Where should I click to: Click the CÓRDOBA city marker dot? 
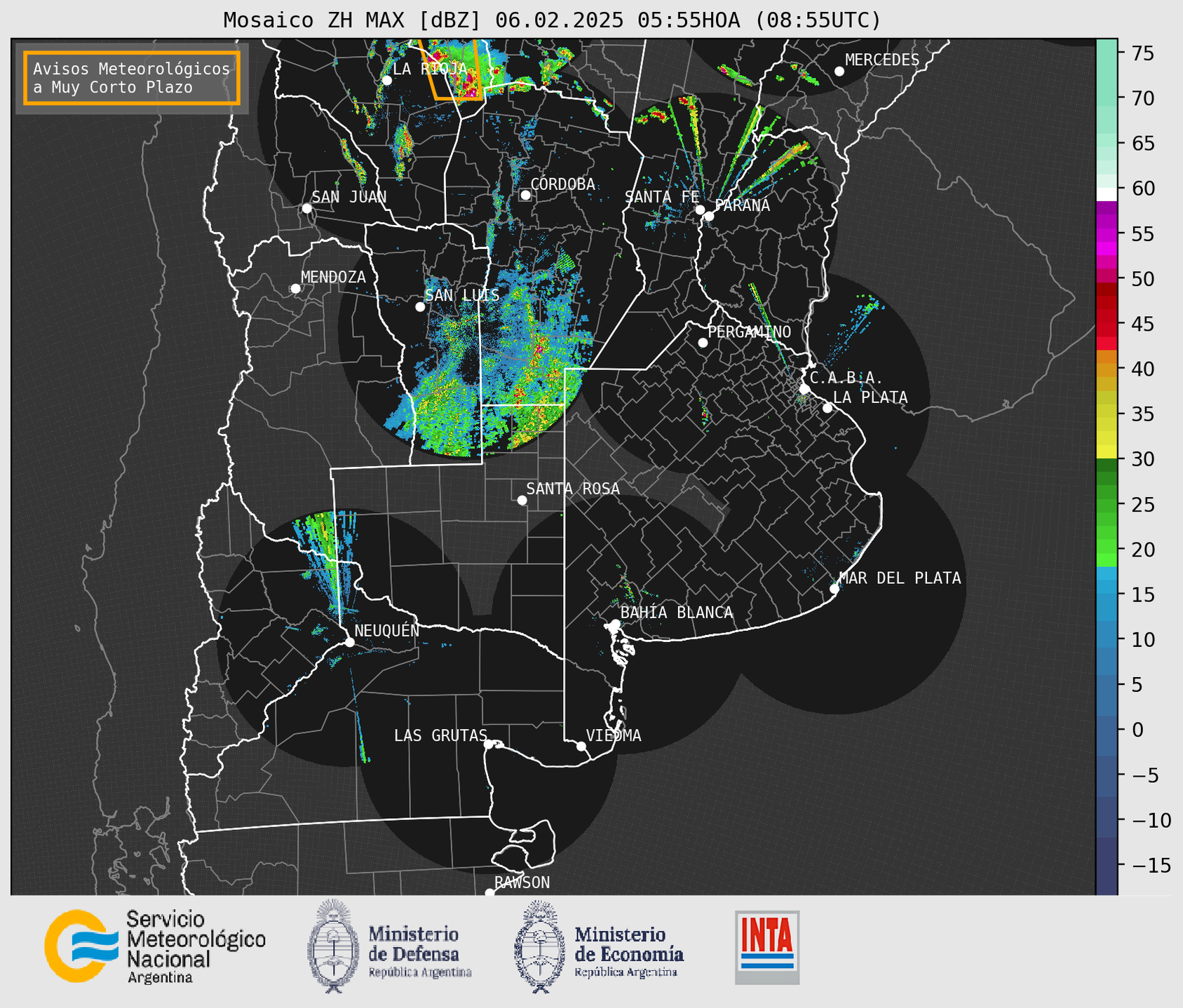coord(525,195)
